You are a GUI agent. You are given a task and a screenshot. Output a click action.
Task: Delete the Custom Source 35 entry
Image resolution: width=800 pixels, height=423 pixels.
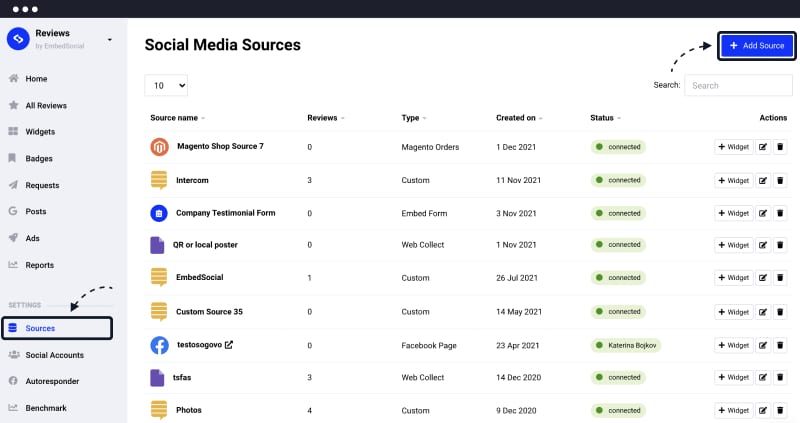pyautogui.click(x=780, y=312)
